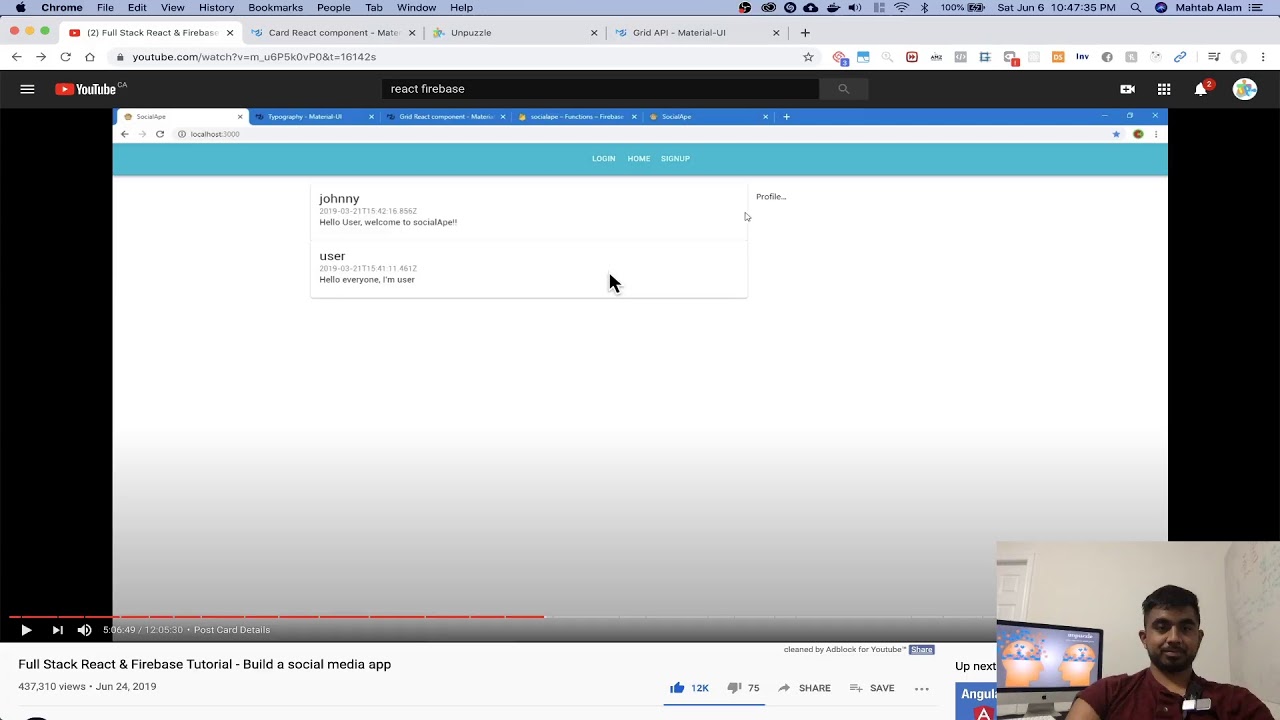Image resolution: width=1280 pixels, height=720 pixels.
Task: Open a new Chrome tab
Action: (805, 32)
